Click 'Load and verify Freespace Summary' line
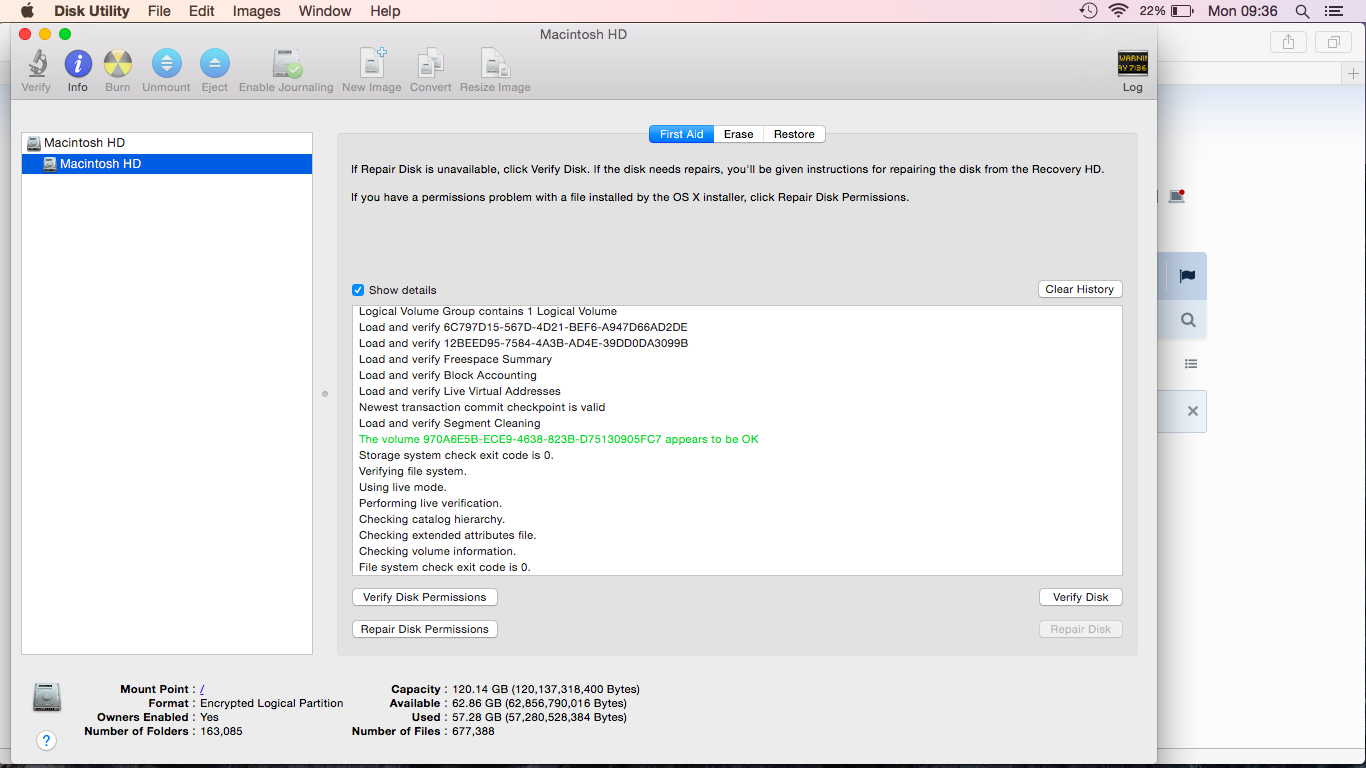This screenshot has height=768, width=1366. pos(456,359)
